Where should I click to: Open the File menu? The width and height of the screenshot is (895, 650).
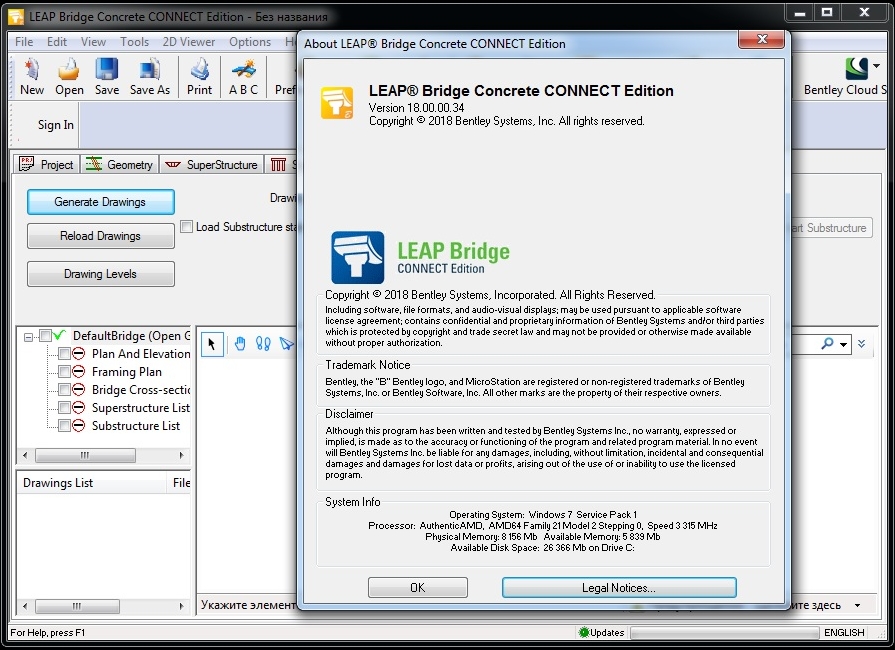(x=24, y=42)
